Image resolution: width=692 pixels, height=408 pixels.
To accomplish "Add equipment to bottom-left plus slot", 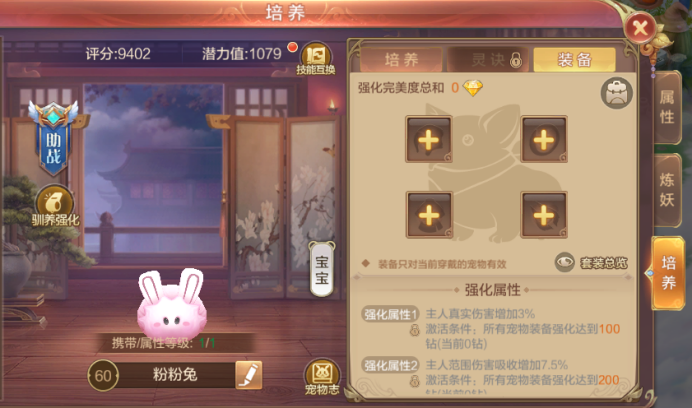I will pyautogui.click(x=429, y=215).
